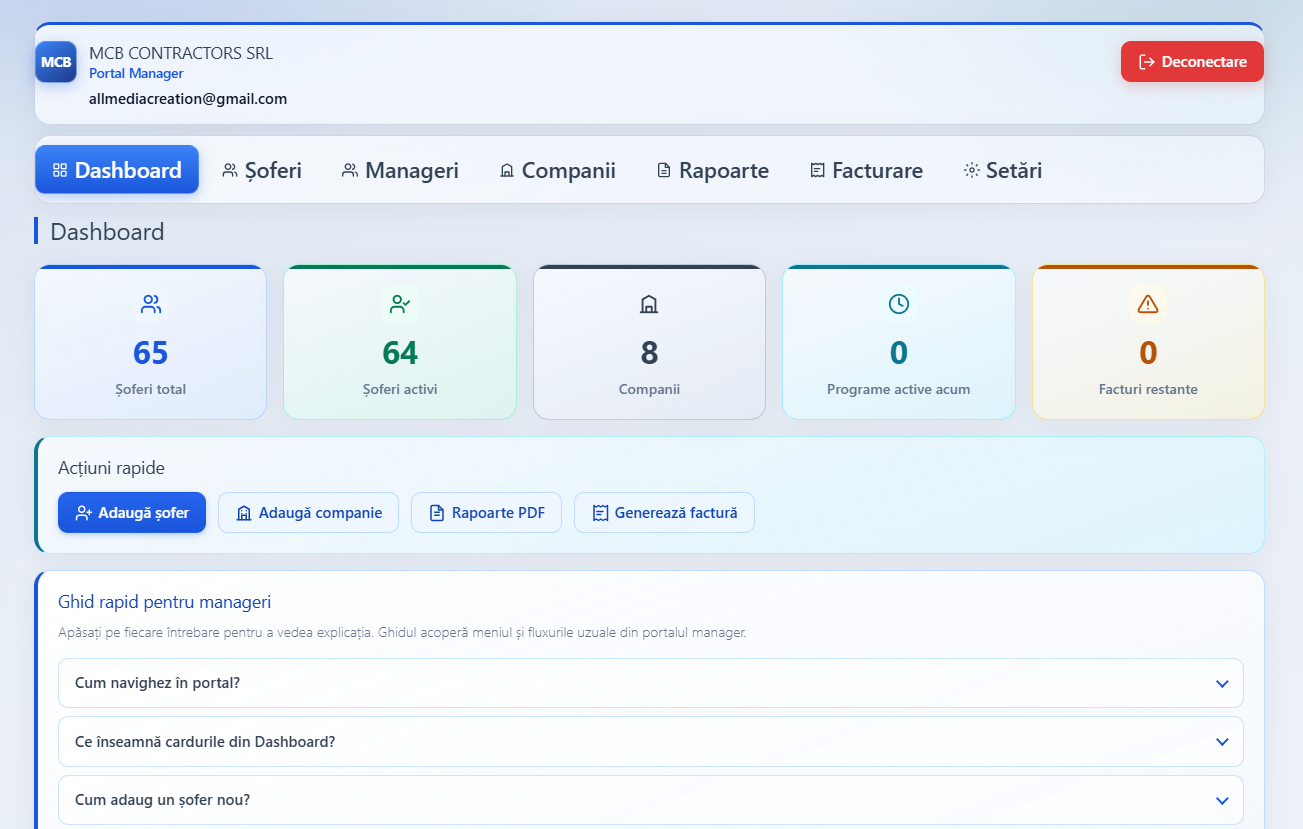This screenshot has width=1303, height=829.
Task: Click the 64 active drivers value
Action: point(400,353)
